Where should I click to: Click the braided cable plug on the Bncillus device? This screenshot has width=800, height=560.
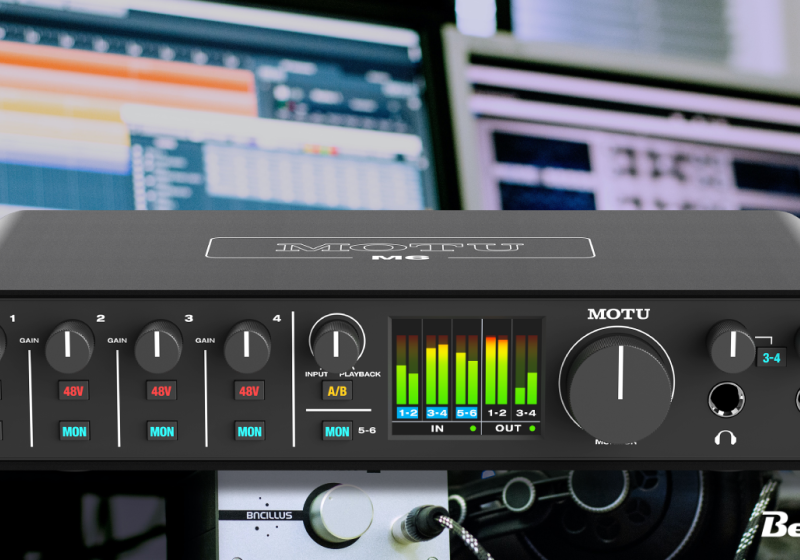point(417,523)
